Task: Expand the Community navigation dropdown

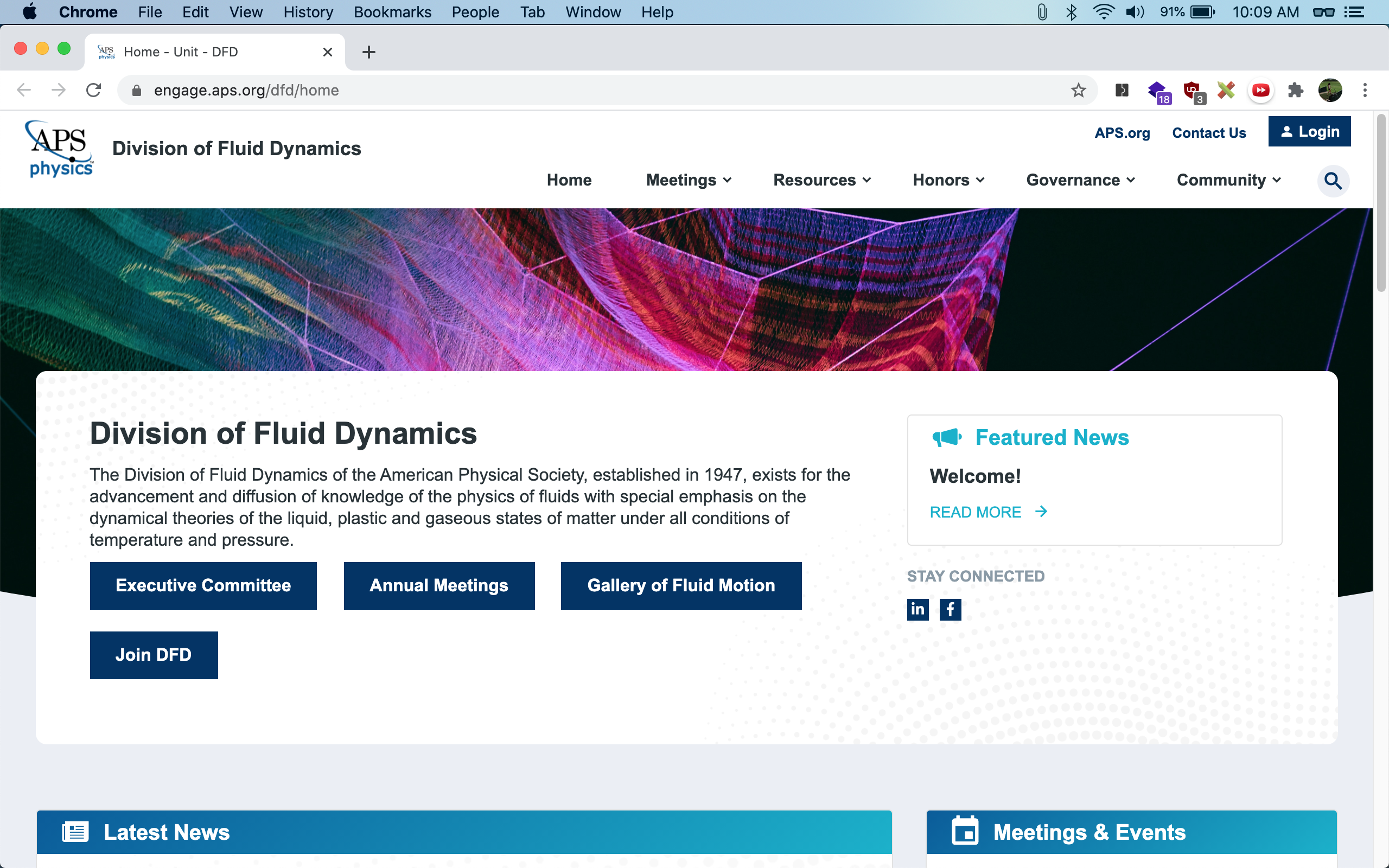Action: [x=1228, y=180]
